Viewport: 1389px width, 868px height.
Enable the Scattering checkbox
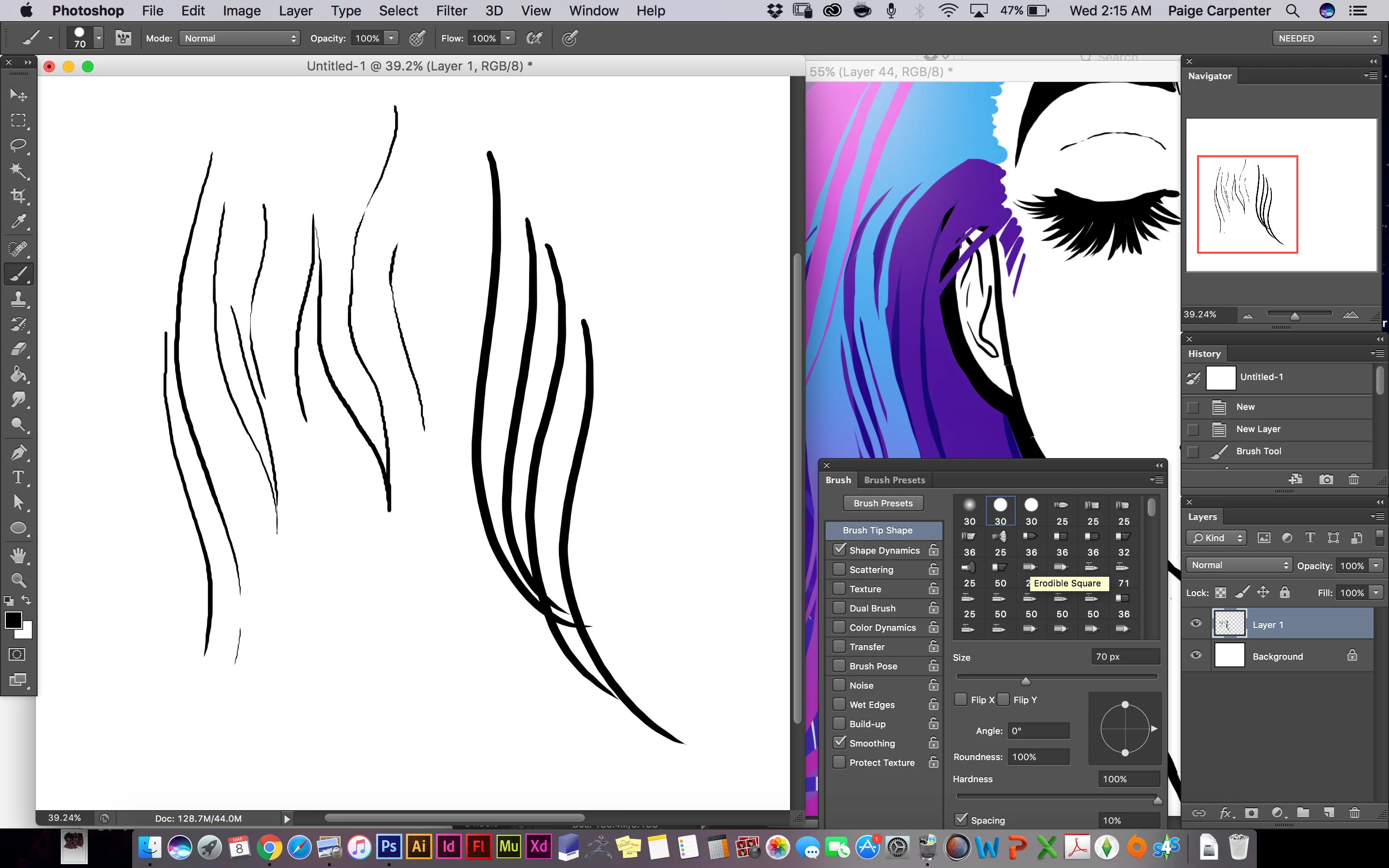839,570
